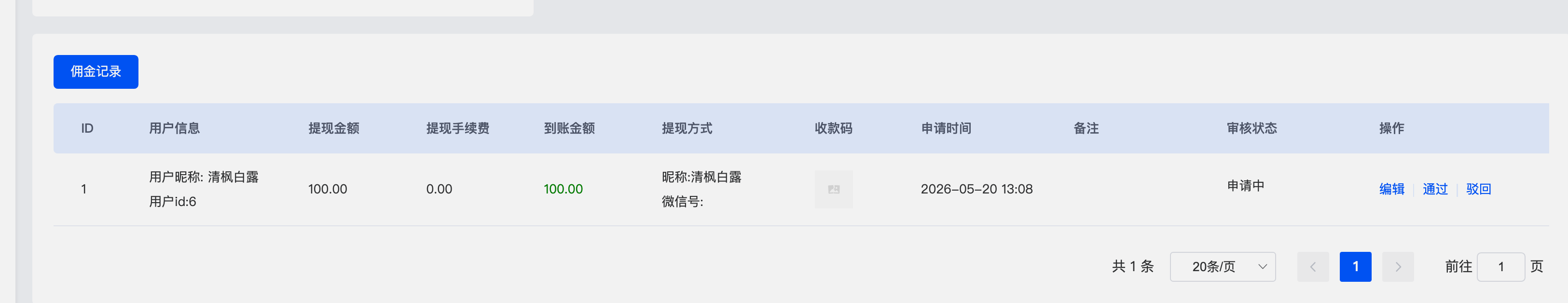Screen dimensions: 1568x303
Task: Reject withdrawal with 驳回 link
Action: [1478, 189]
